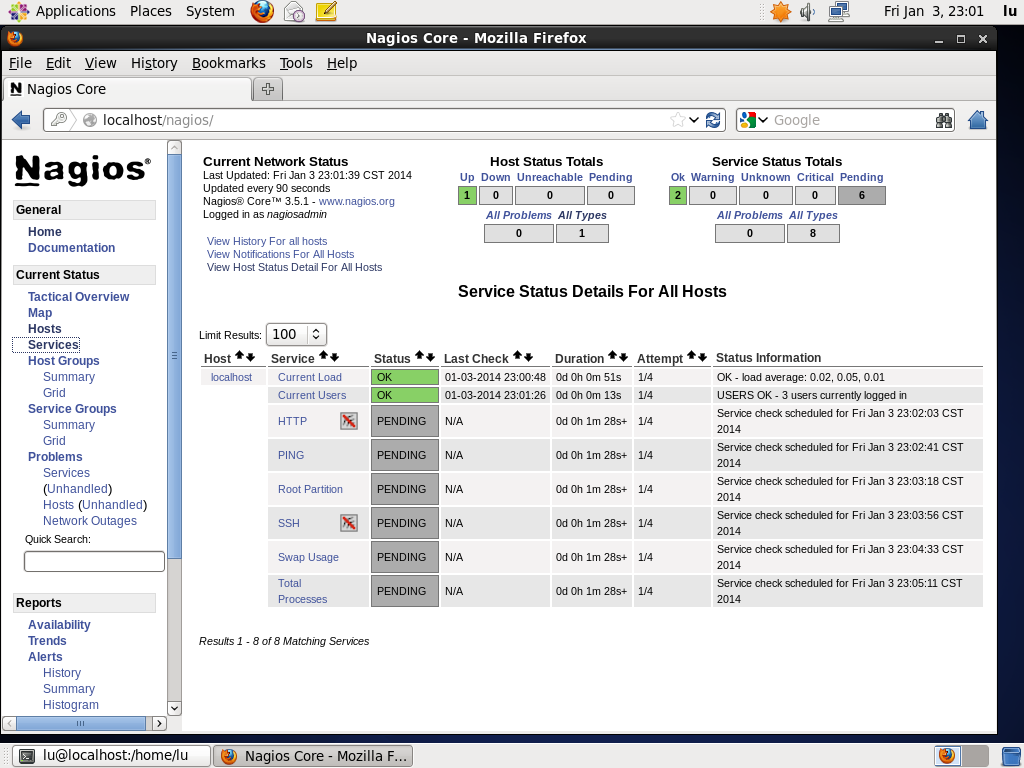Open the Bookmarks menu
Image resolution: width=1024 pixels, height=768 pixels.
(229, 63)
